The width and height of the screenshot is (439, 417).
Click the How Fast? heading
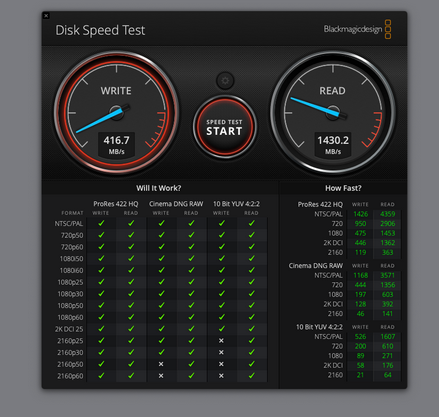[x=343, y=188]
